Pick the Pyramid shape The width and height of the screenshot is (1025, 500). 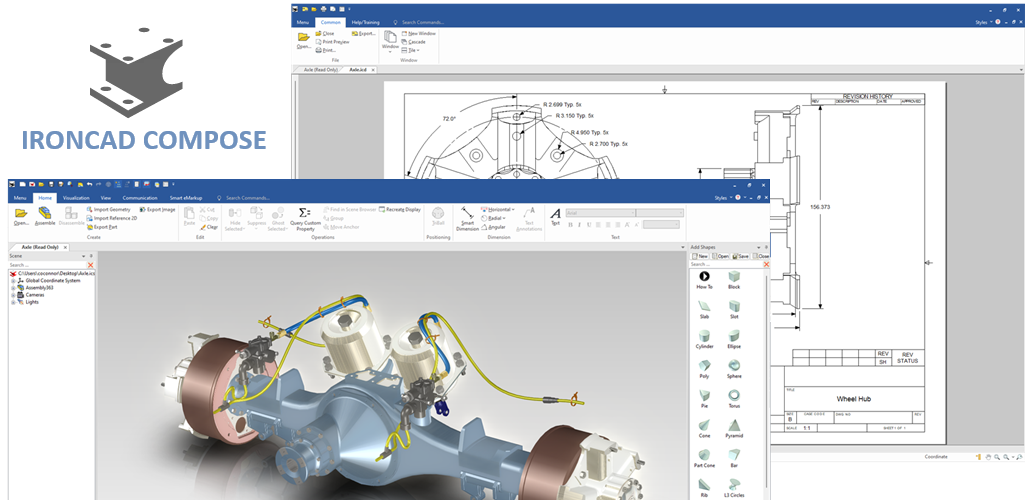pos(734,428)
